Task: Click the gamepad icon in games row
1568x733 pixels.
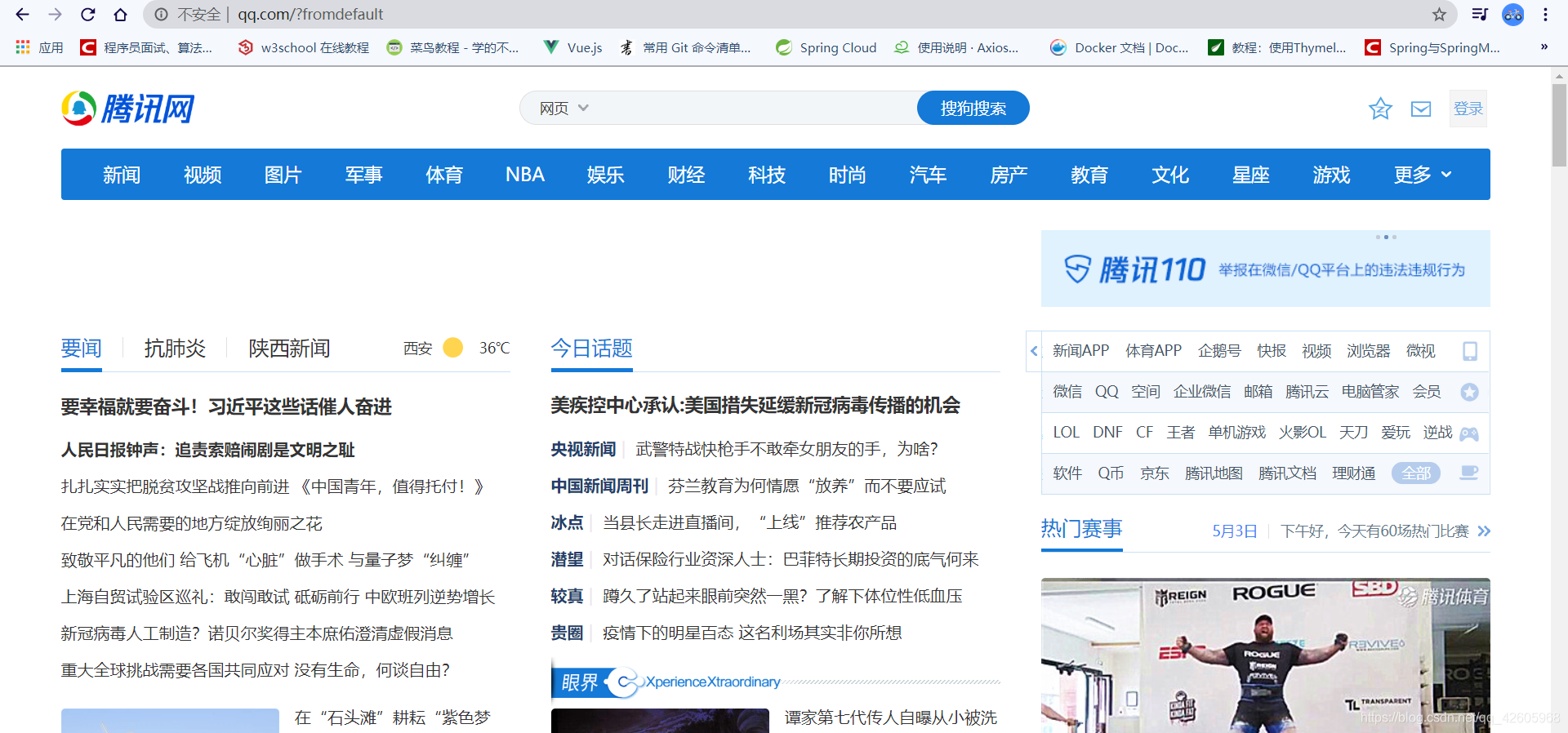Action: [1469, 433]
